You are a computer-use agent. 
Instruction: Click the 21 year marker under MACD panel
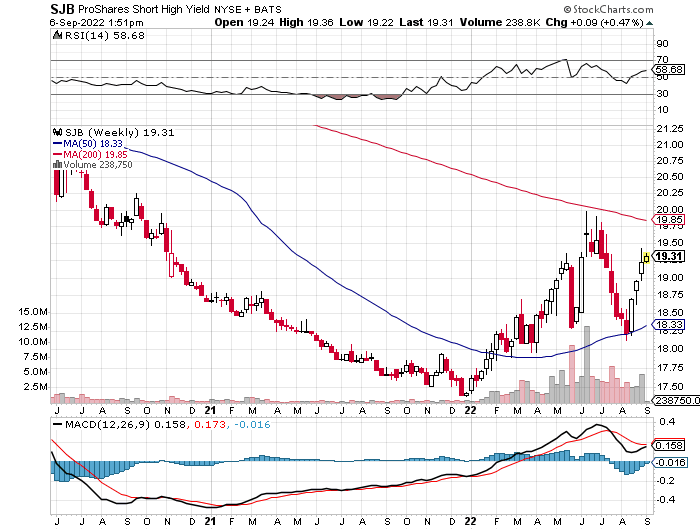(x=210, y=521)
